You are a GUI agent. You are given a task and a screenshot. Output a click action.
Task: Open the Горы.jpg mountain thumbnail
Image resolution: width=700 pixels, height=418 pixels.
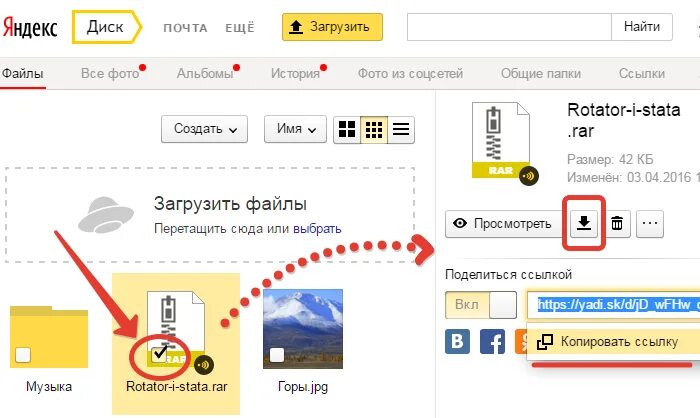(x=303, y=329)
